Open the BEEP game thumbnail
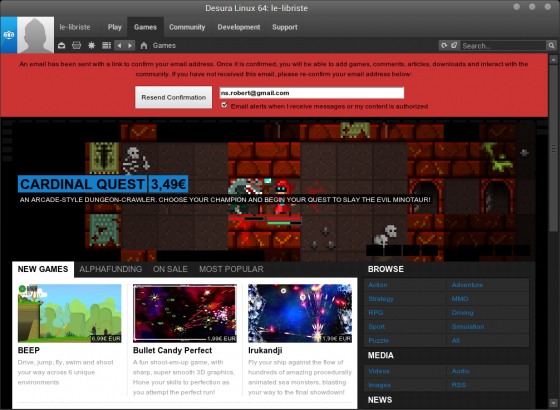This screenshot has height=410, width=560. (x=70, y=313)
